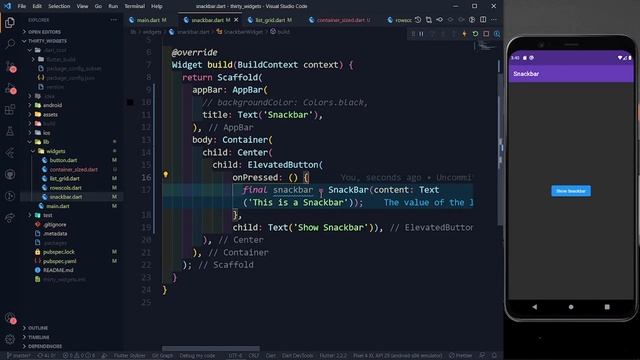Click Prettier in the status bar

pyautogui.click(x=460, y=356)
